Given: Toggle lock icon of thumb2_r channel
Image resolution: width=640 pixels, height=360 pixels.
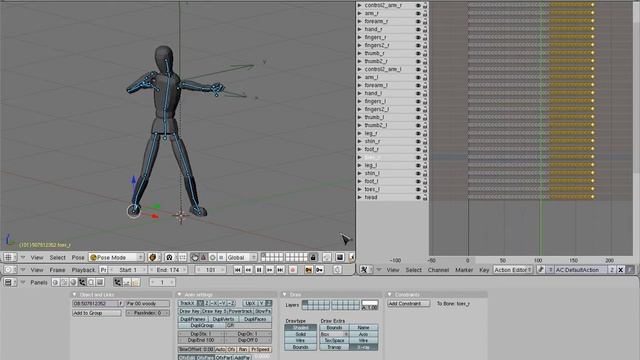Looking at the screenshot, I should [x=425, y=61].
